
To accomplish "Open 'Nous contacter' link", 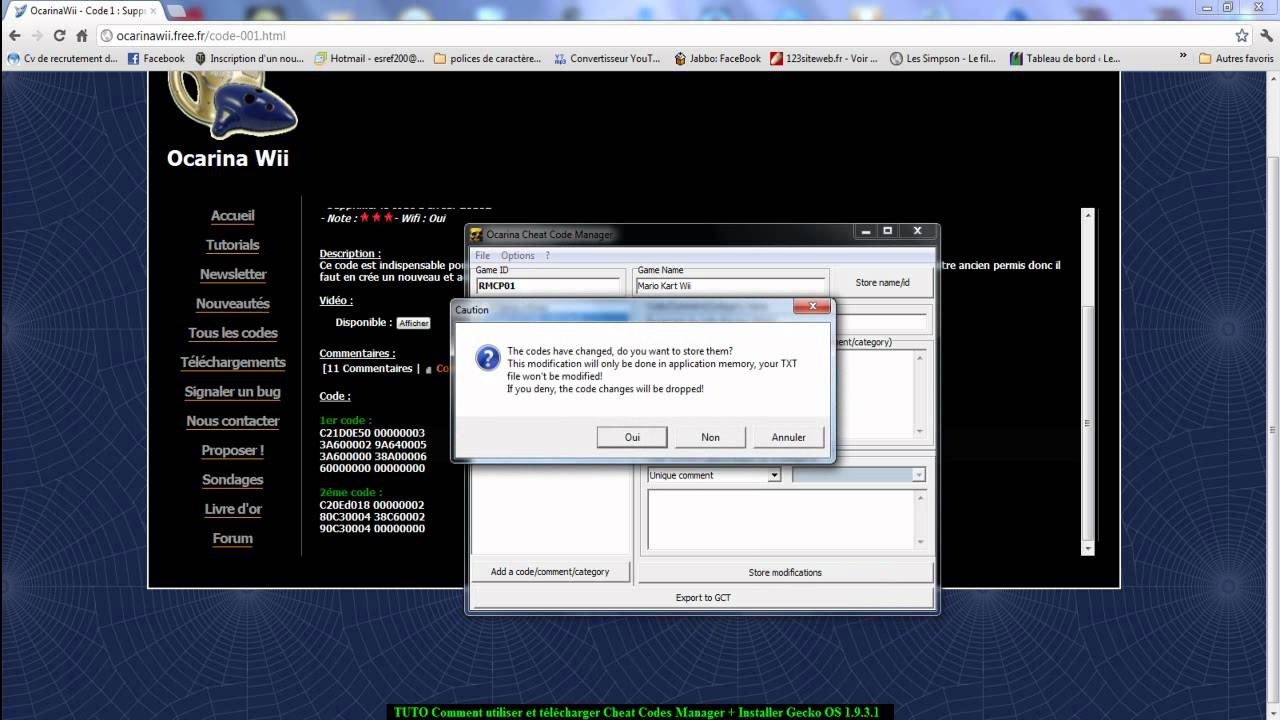I will [x=232, y=421].
